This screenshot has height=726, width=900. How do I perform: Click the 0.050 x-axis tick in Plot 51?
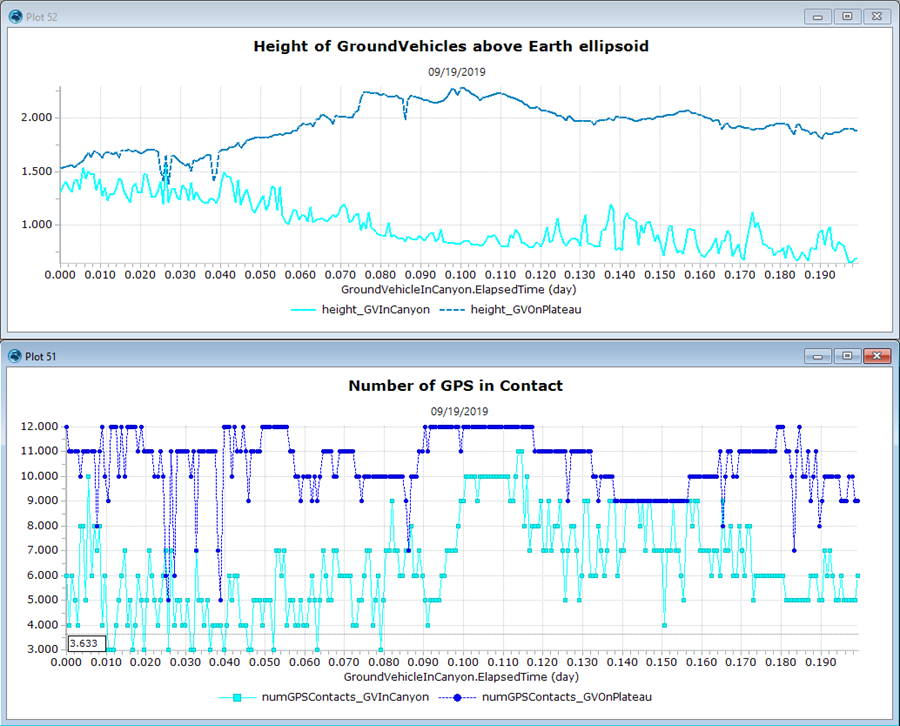click(265, 662)
